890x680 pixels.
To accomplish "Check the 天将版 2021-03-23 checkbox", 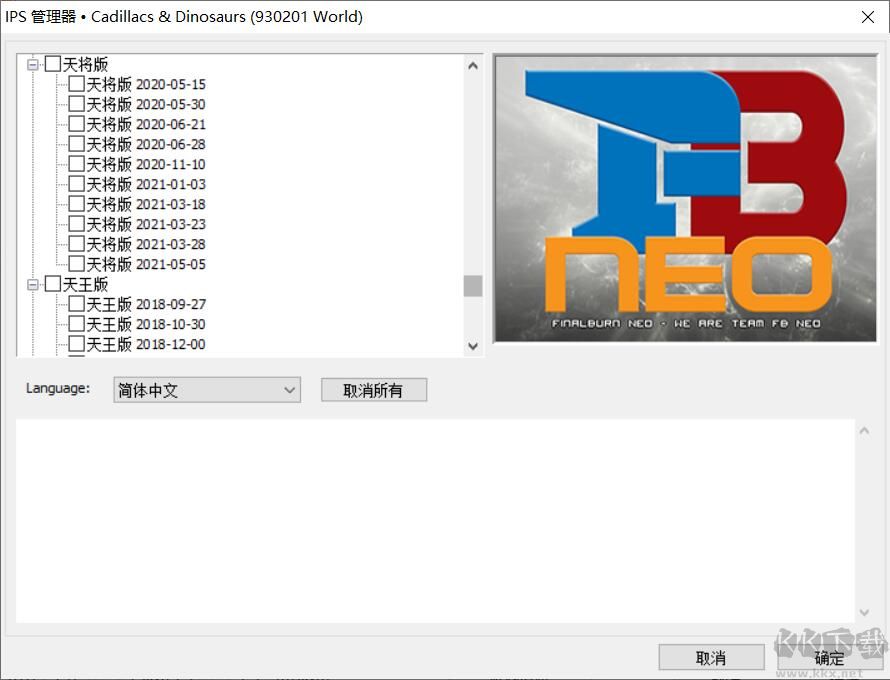I will pyautogui.click(x=77, y=224).
